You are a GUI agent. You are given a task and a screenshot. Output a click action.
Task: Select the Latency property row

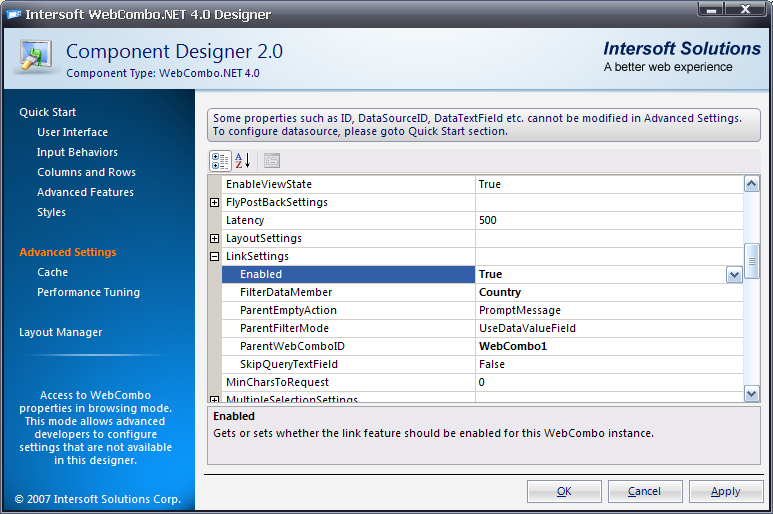pyautogui.click(x=482, y=220)
